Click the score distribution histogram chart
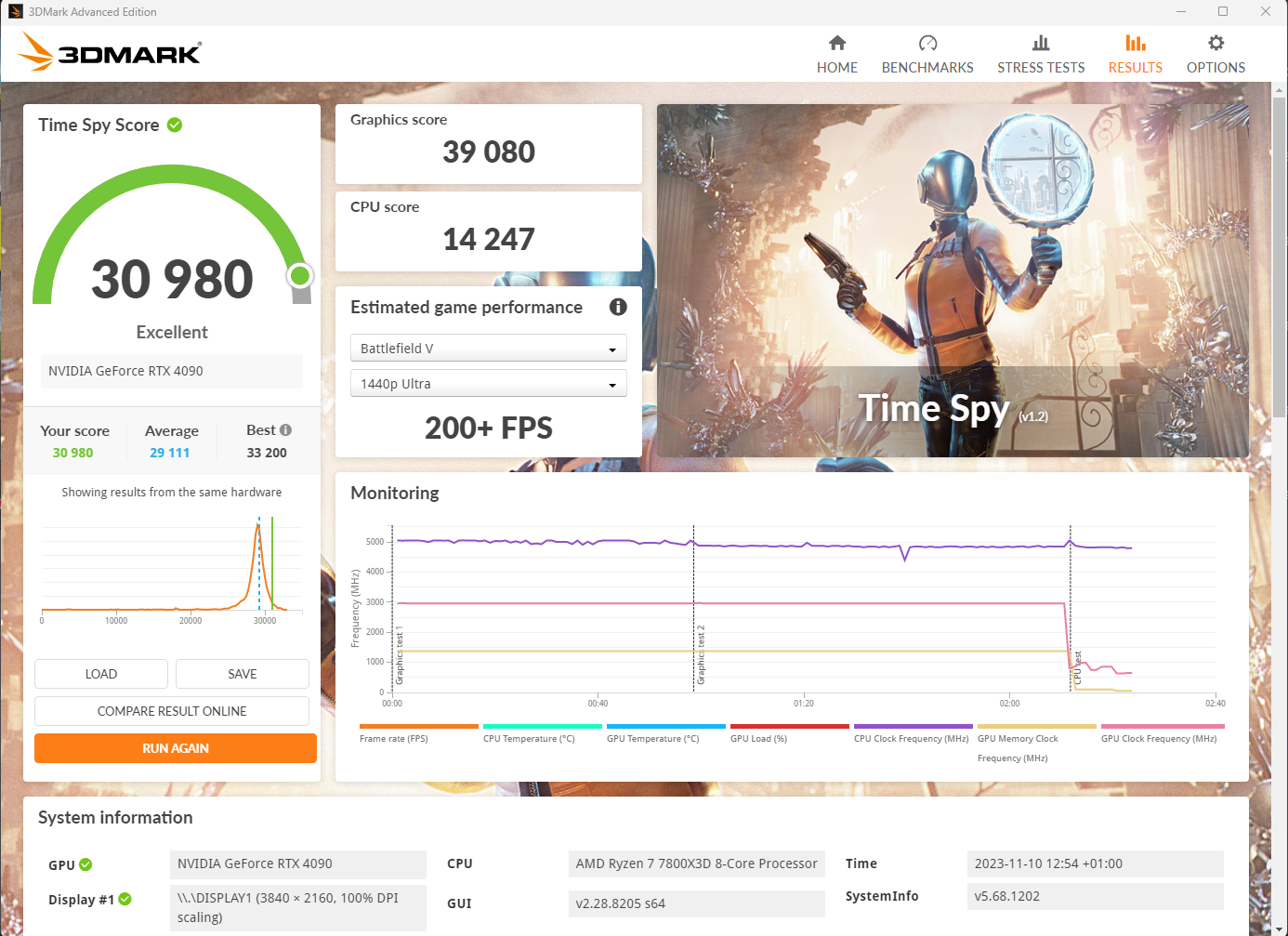 172,569
